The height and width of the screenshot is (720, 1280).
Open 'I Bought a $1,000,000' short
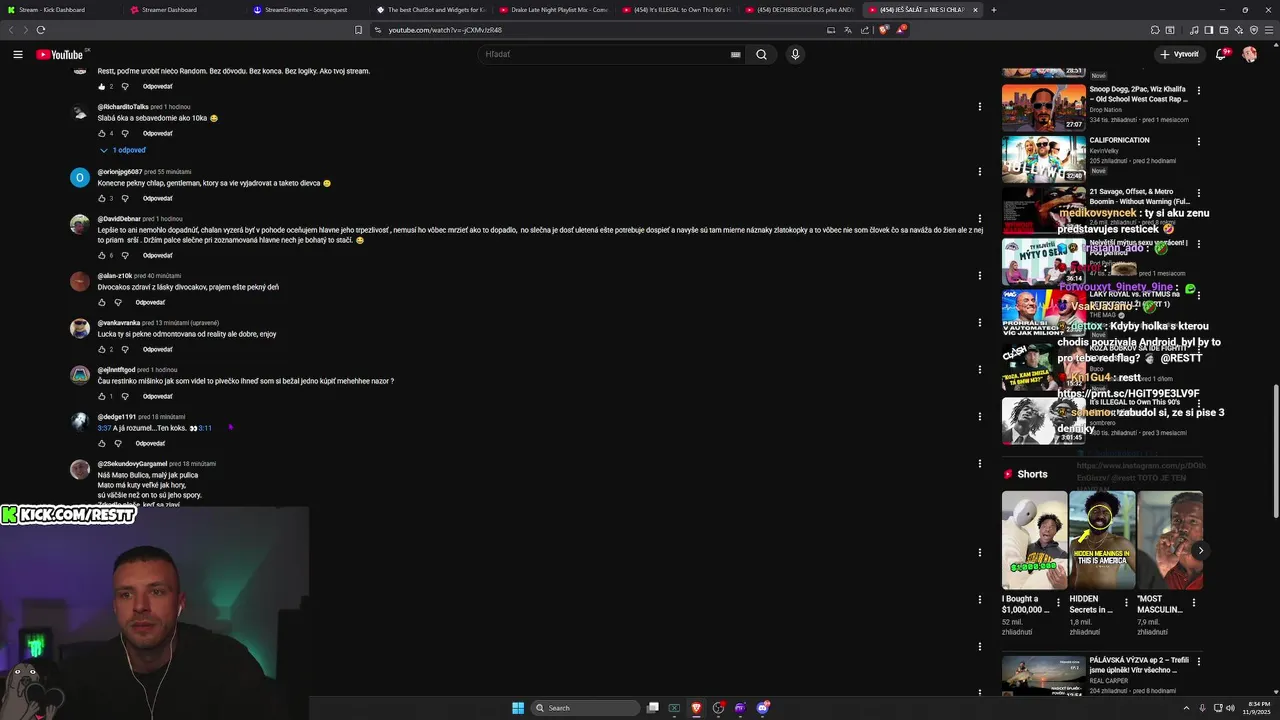pos(1034,540)
